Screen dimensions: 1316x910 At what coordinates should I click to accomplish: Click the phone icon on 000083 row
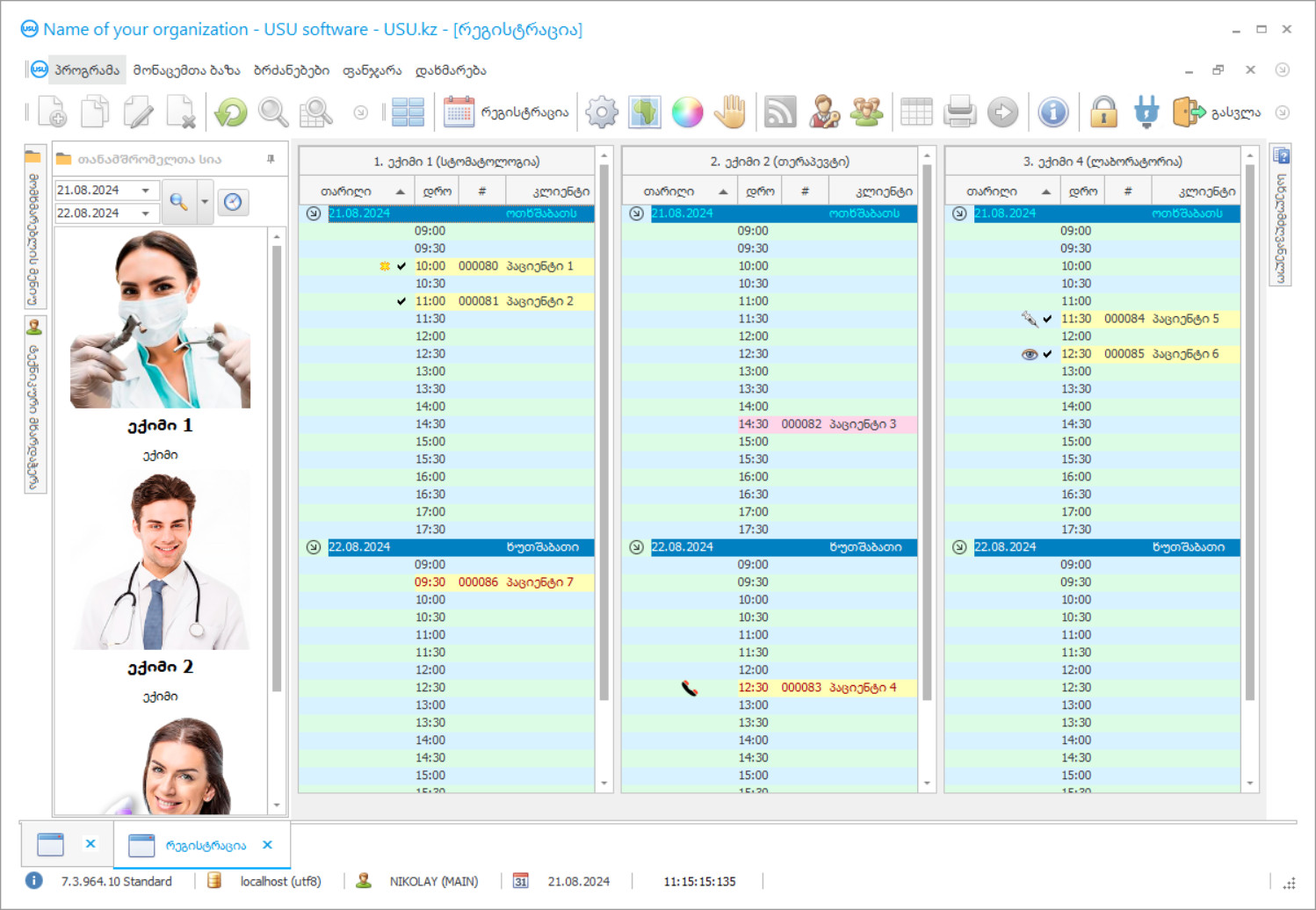pos(690,688)
